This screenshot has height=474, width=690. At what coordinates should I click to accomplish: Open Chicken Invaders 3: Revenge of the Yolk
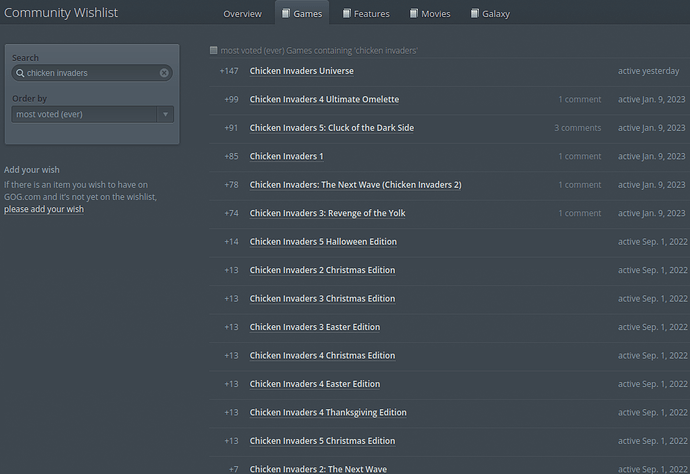327,213
